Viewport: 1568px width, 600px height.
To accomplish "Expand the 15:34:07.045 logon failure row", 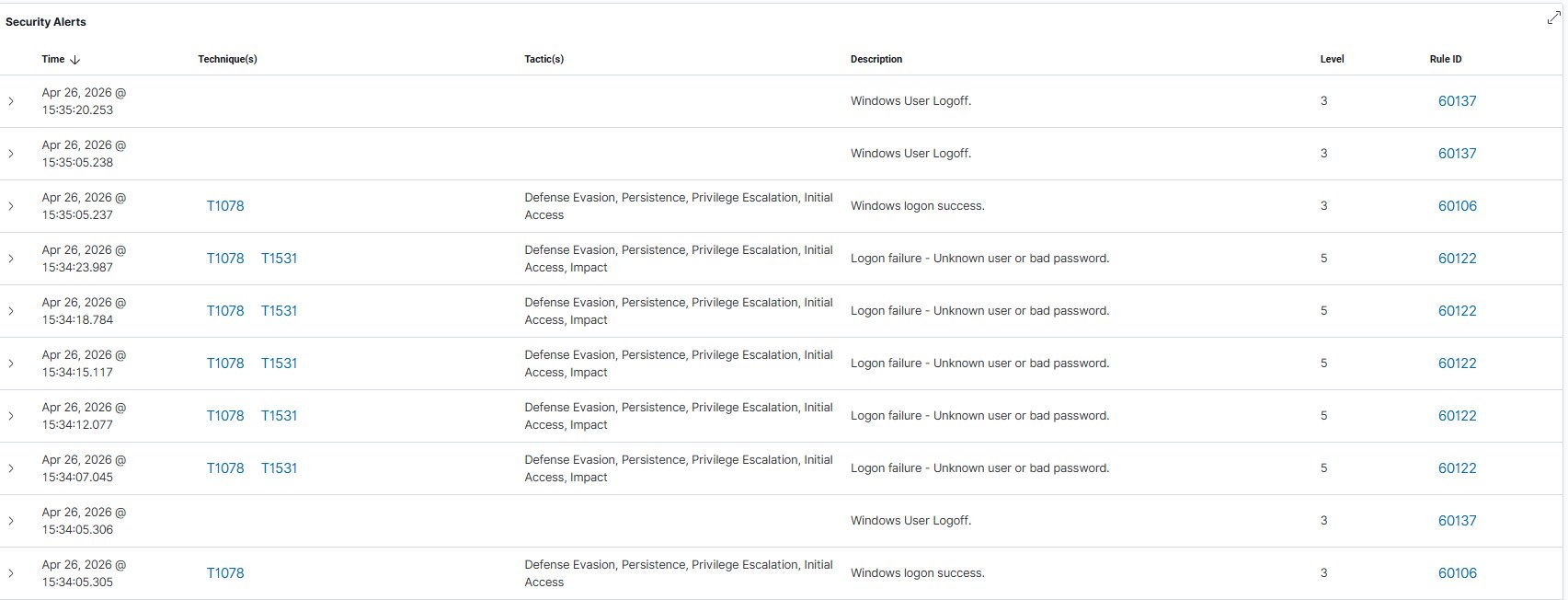I will tap(11, 468).
